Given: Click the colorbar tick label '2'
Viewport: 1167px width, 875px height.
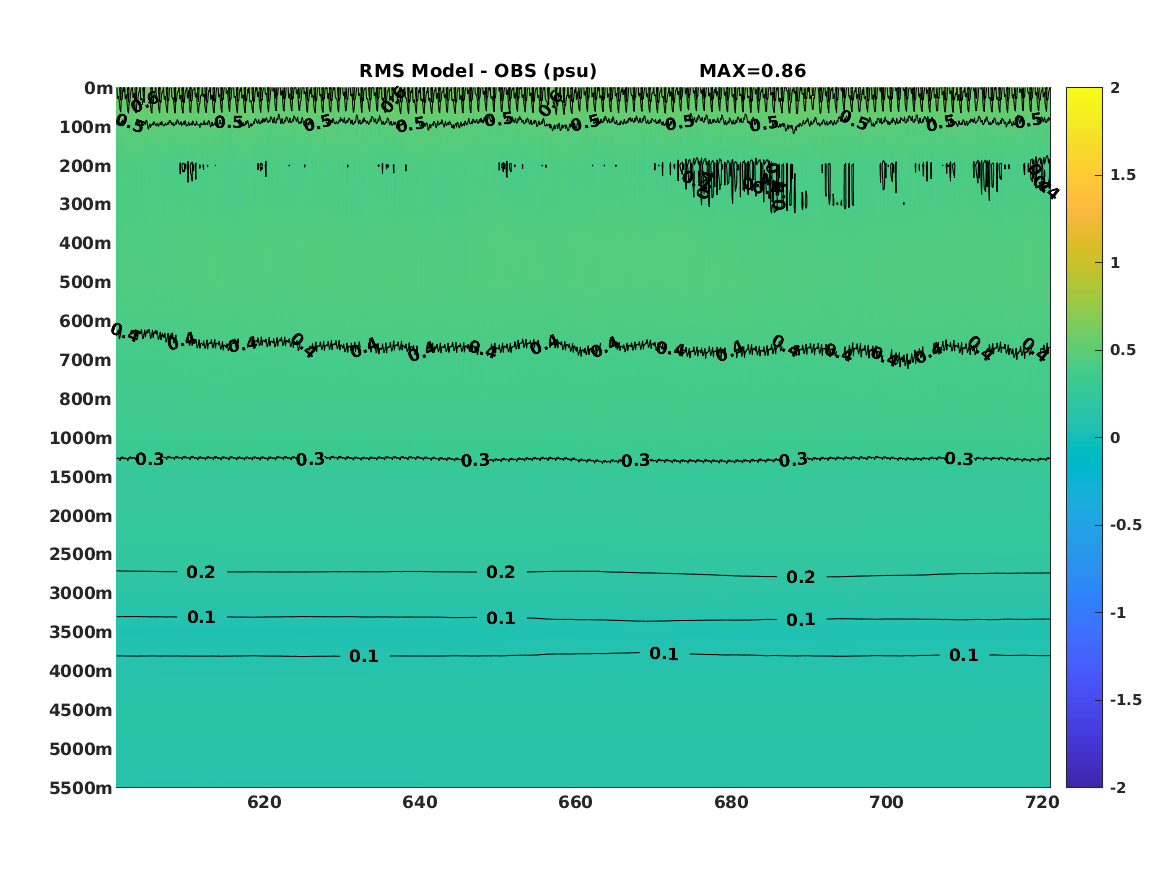Looking at the screenshot, I should pyautogui.click(x=1115, y=88).
